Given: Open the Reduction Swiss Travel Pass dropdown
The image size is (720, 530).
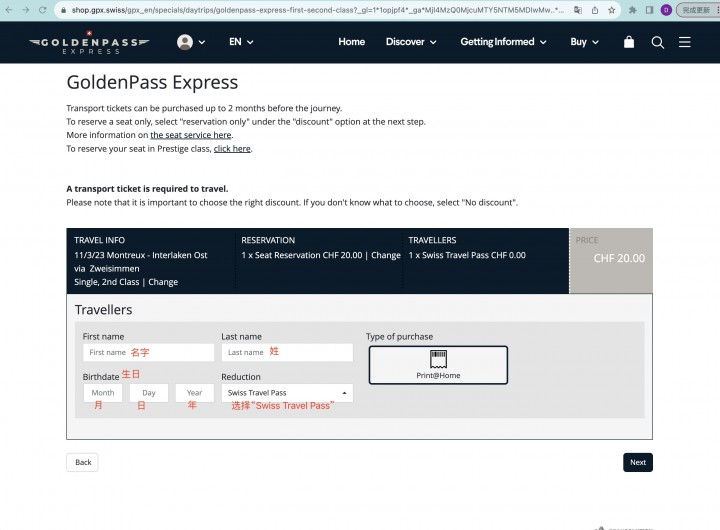Looking at the screenshot, I should pos(287,393).
